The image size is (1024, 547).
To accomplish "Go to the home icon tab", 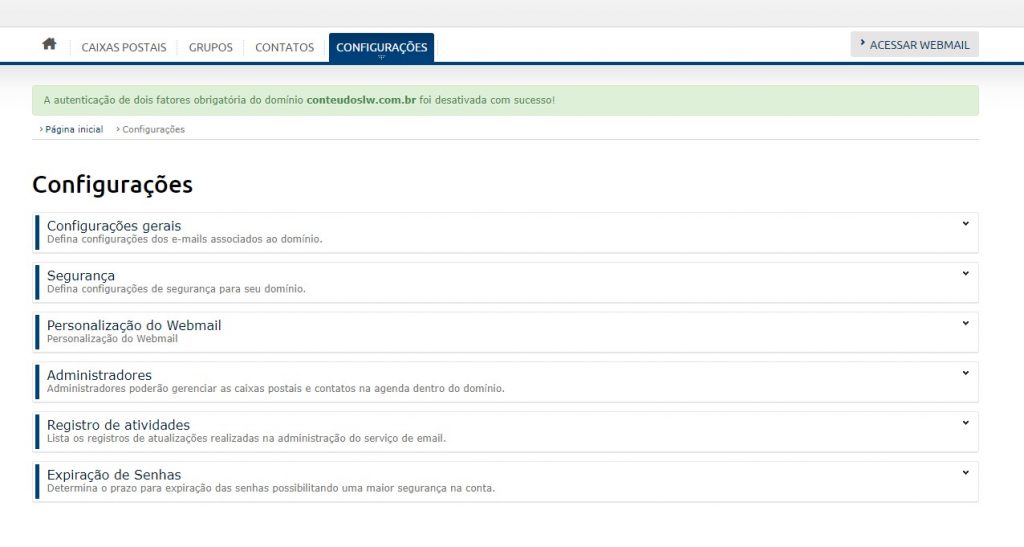I will click(x=49, y=44).
